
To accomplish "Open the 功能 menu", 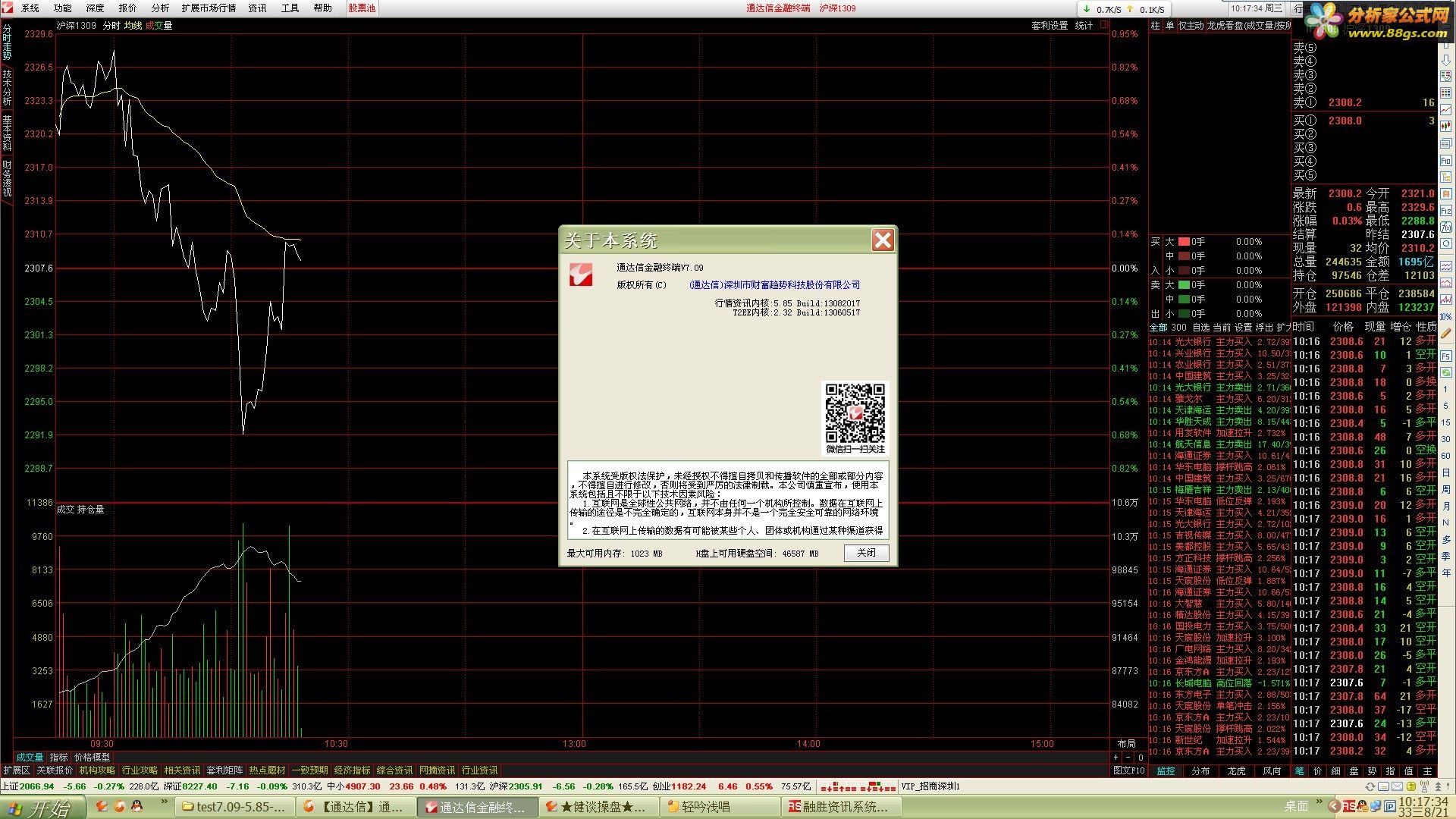I will pos(63,8).
